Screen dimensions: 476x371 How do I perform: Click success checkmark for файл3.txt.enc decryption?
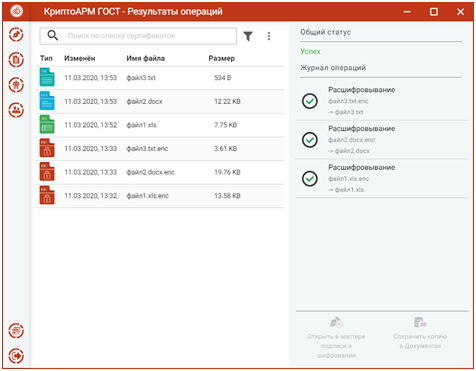310,101
